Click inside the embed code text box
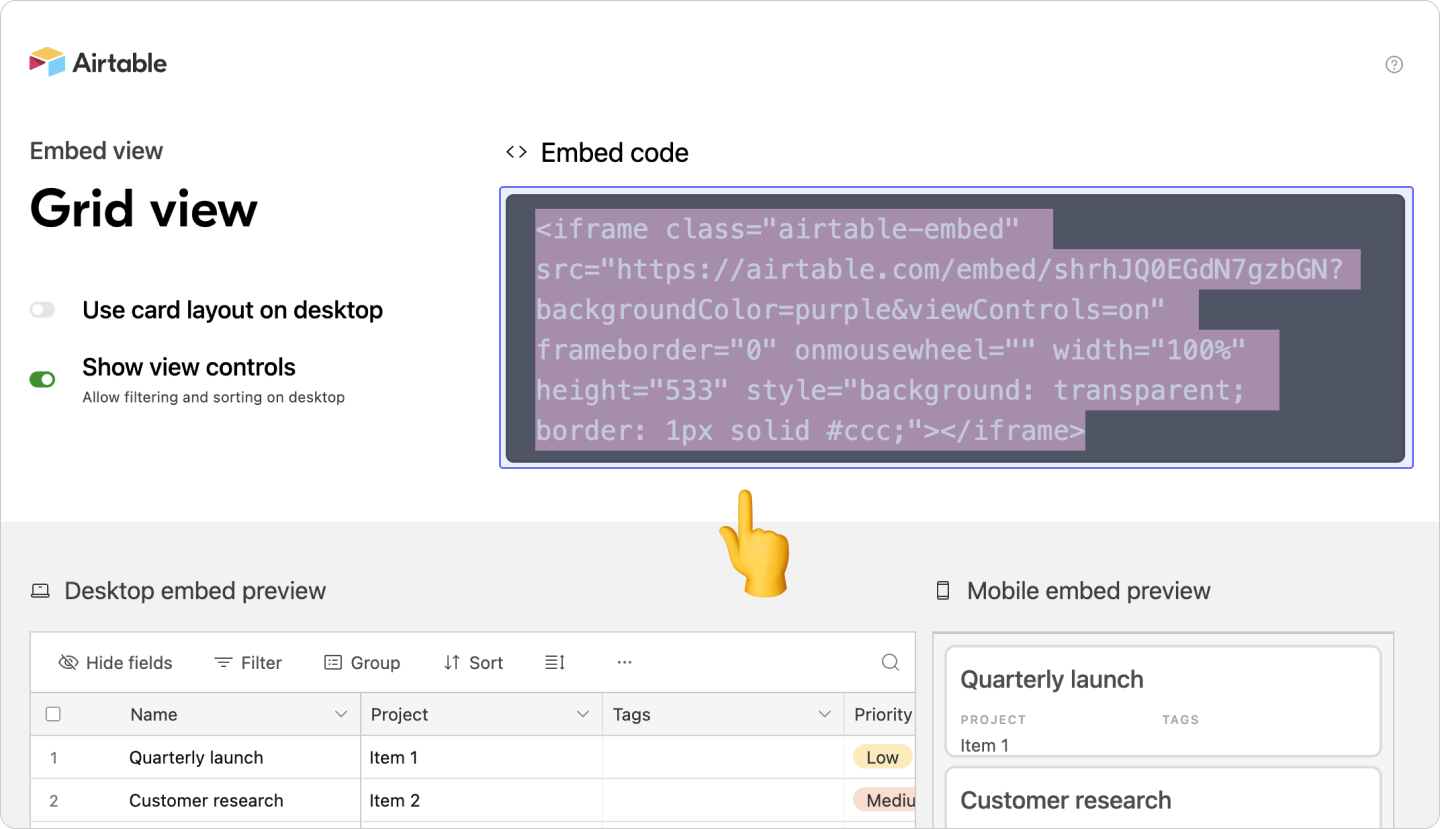Image resolution: width=1440 pixels, height=829 pixels. [955, 328]
